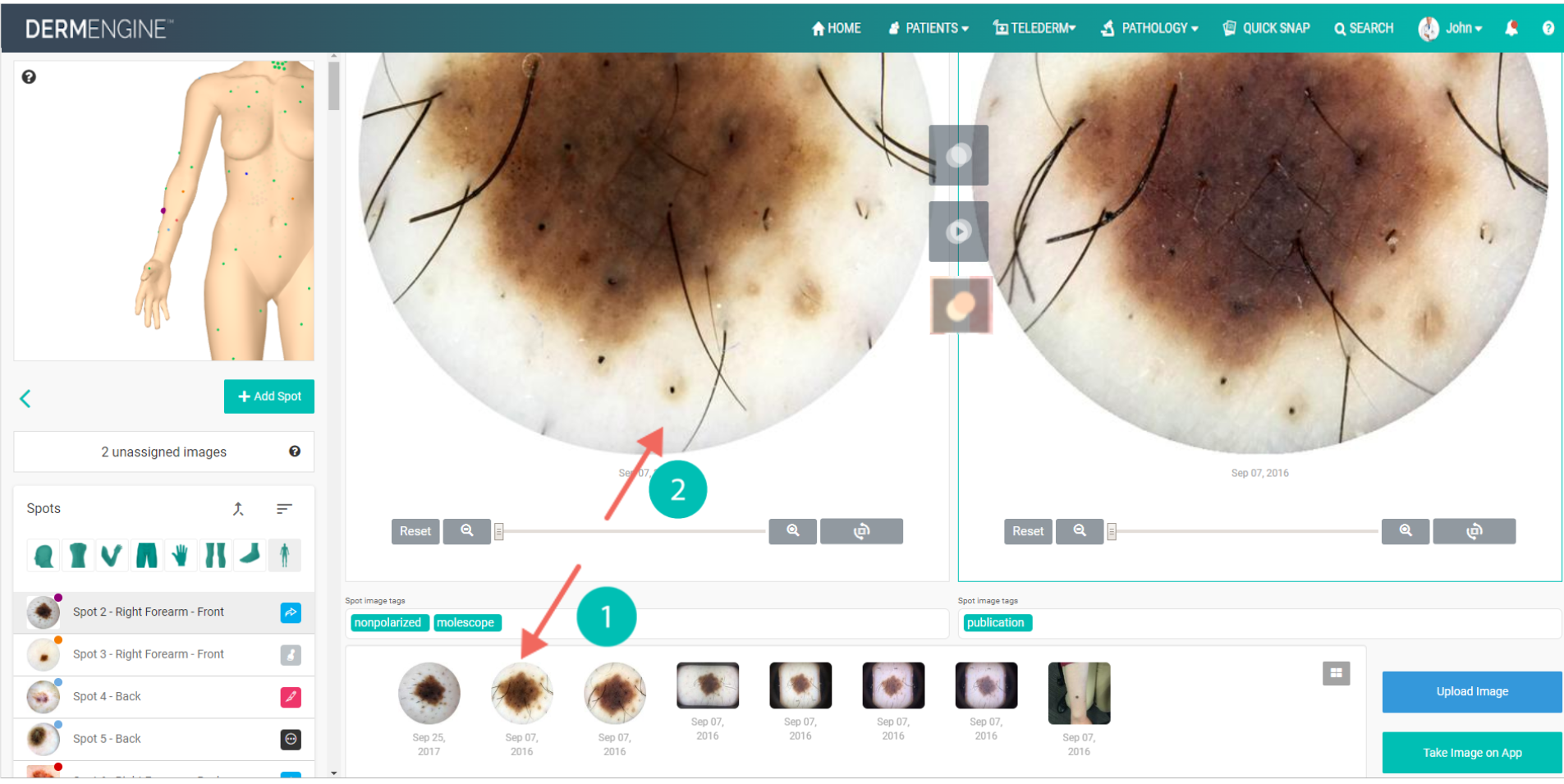Filter spots by pelvis region icon
Image resolution: width=1564 pixels, height=784 pixels.
click(146, 556)
